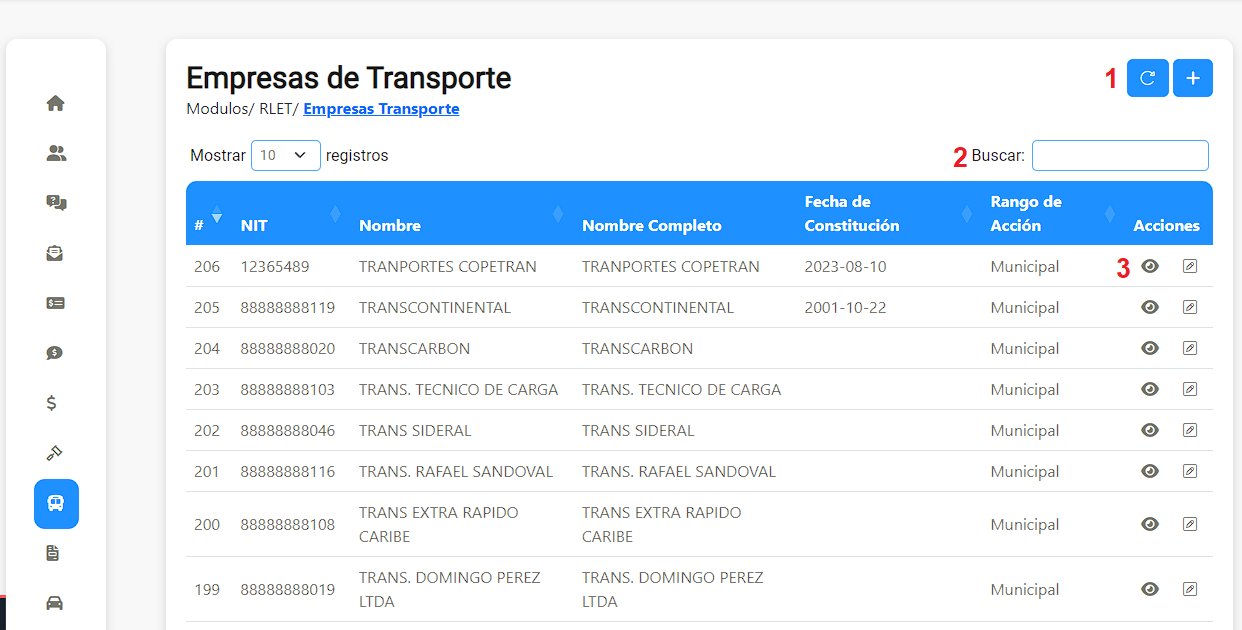Click the NIT value 88888888108
1242x630 pixels.
point(288,525)
